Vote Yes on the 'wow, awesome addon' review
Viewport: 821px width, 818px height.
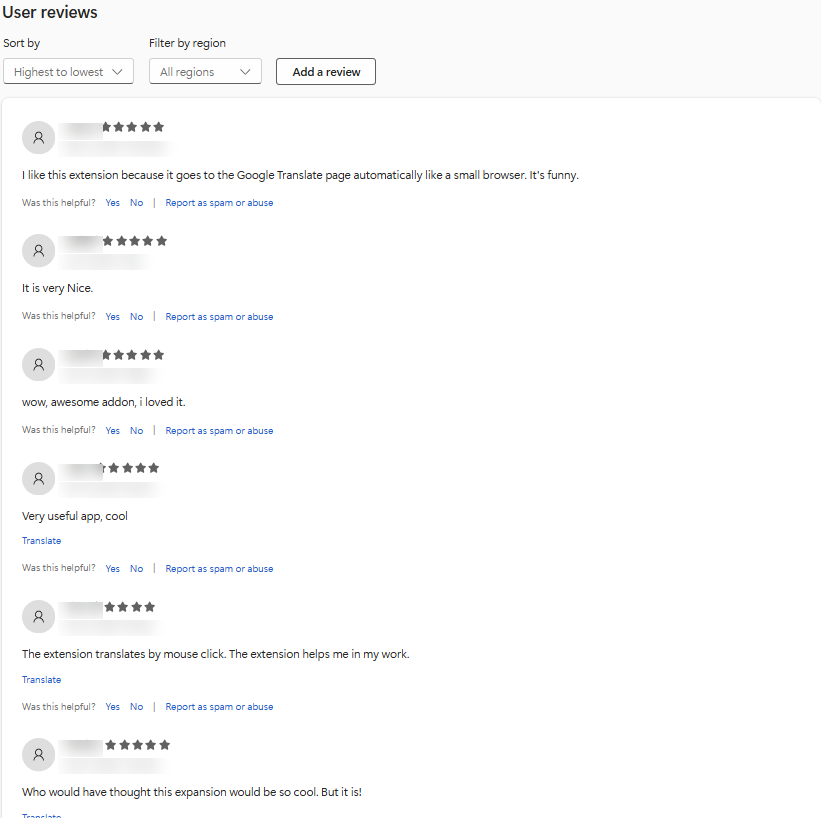[x=113, y=430]
